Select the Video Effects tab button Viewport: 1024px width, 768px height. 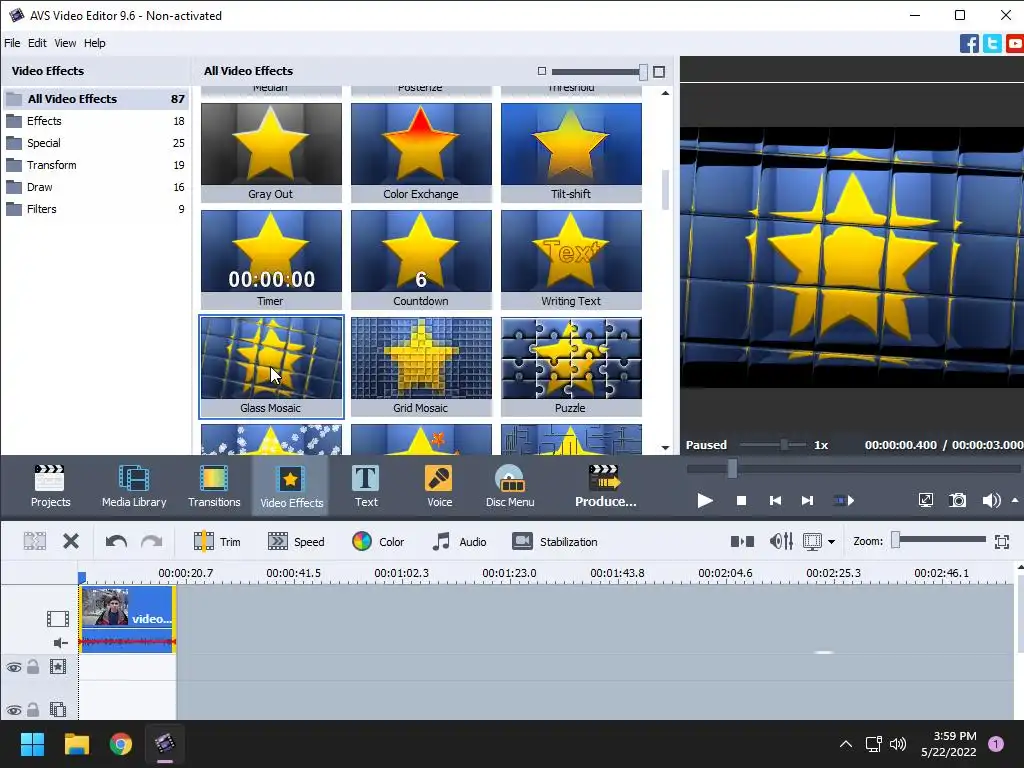tap(291, 486)
